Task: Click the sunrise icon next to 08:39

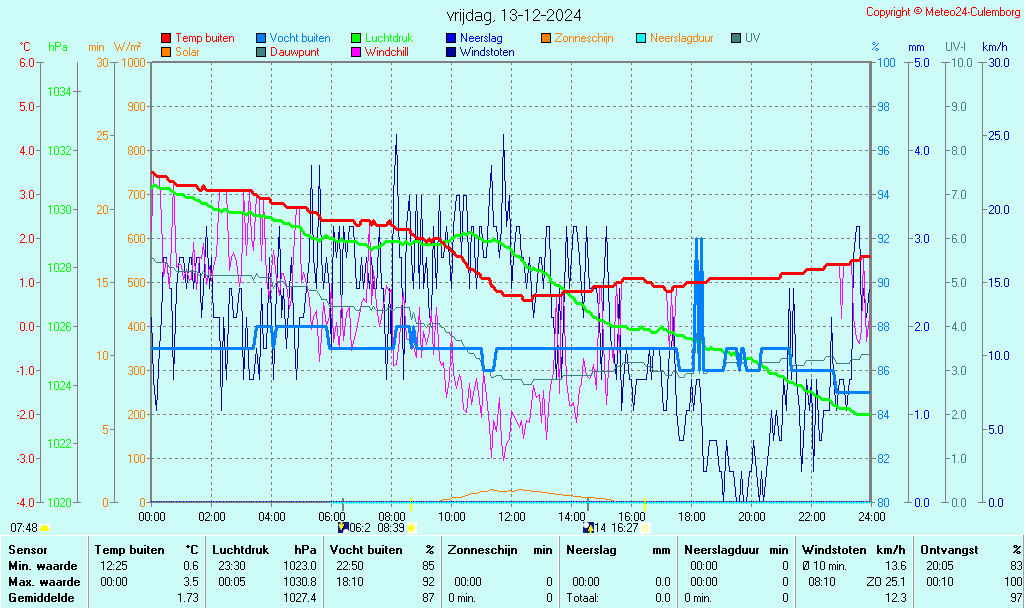Action: click(412, 528)
